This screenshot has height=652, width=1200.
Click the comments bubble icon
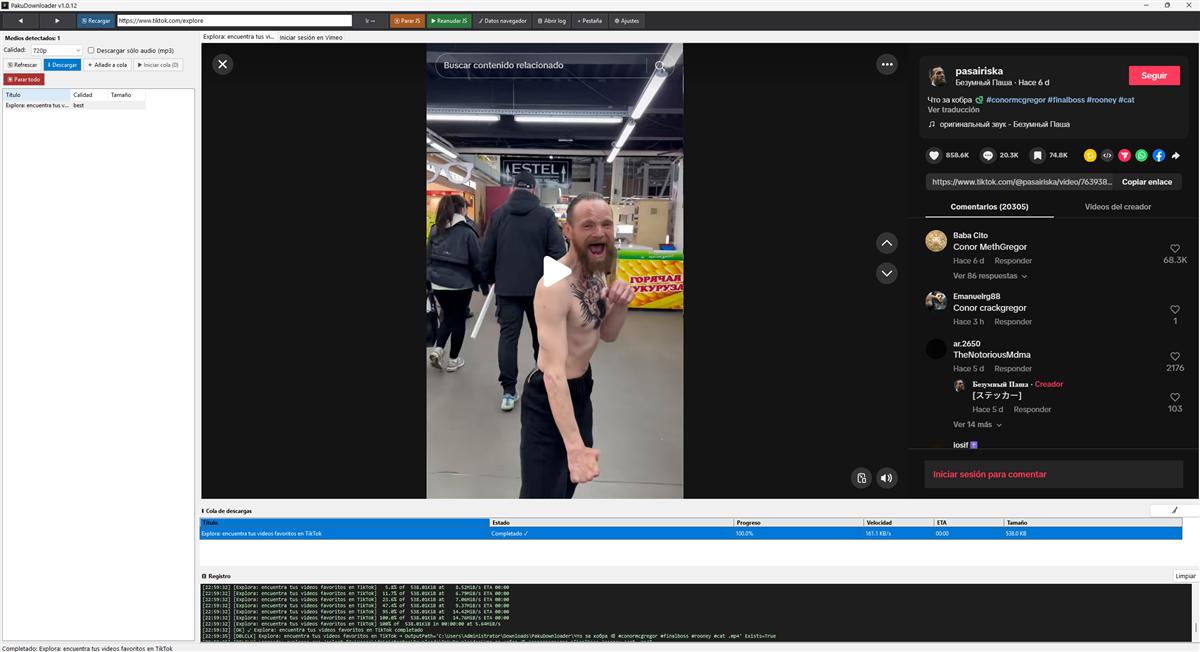[x=987, y=155]
